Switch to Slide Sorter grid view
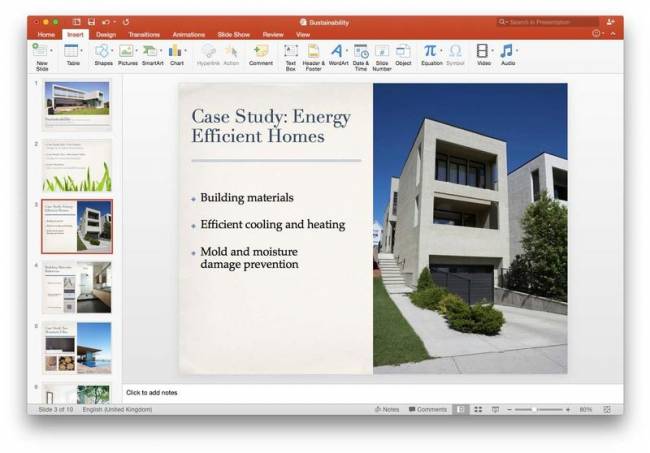This screenshot has width=650, height=453. (x=478, y=409)
